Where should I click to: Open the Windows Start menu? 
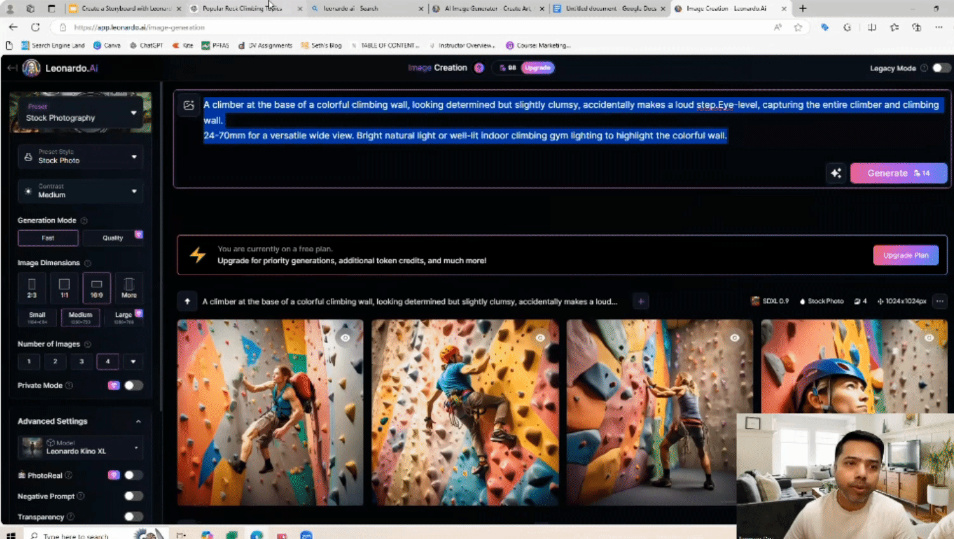(11, 535)
